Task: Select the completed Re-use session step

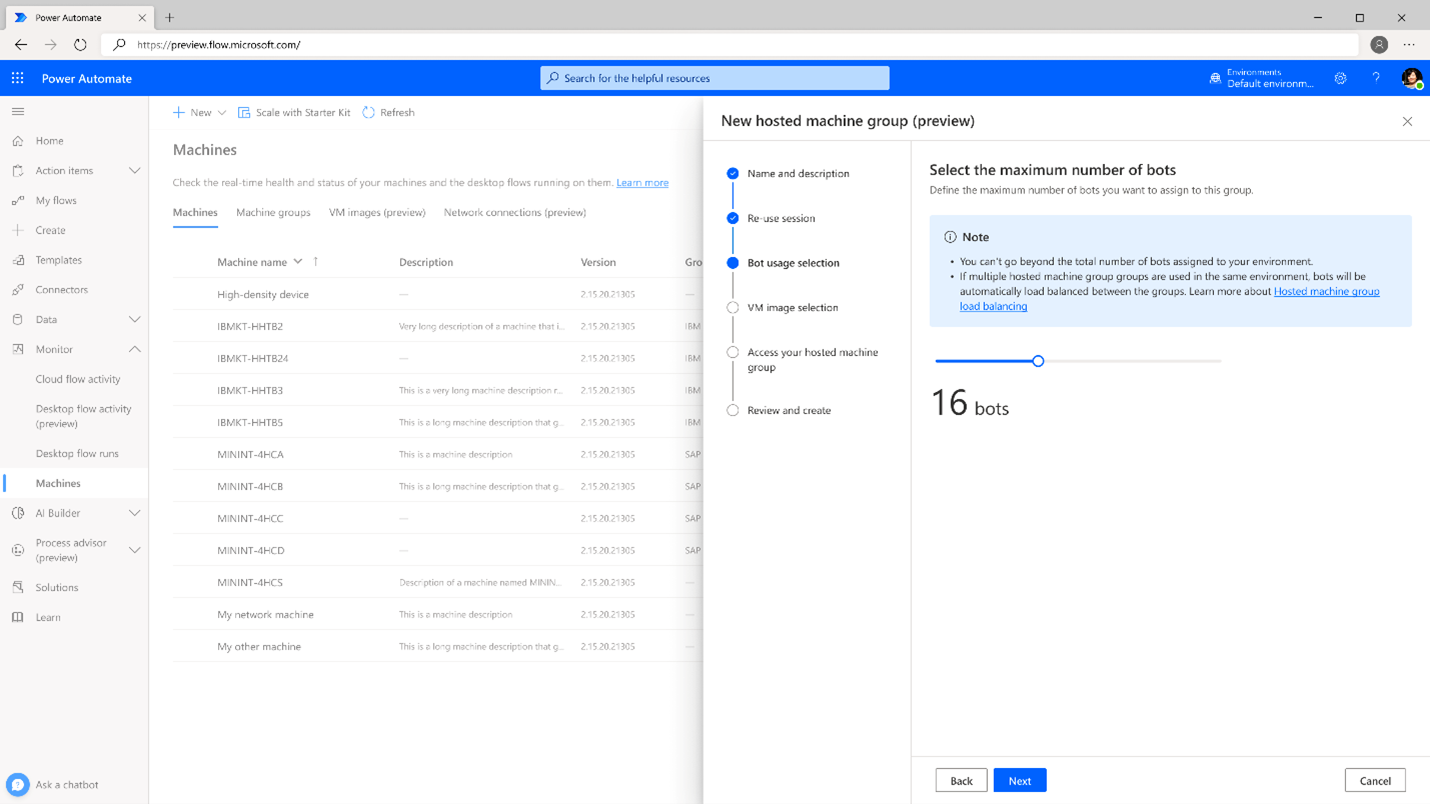Action: tap(783, 218)
